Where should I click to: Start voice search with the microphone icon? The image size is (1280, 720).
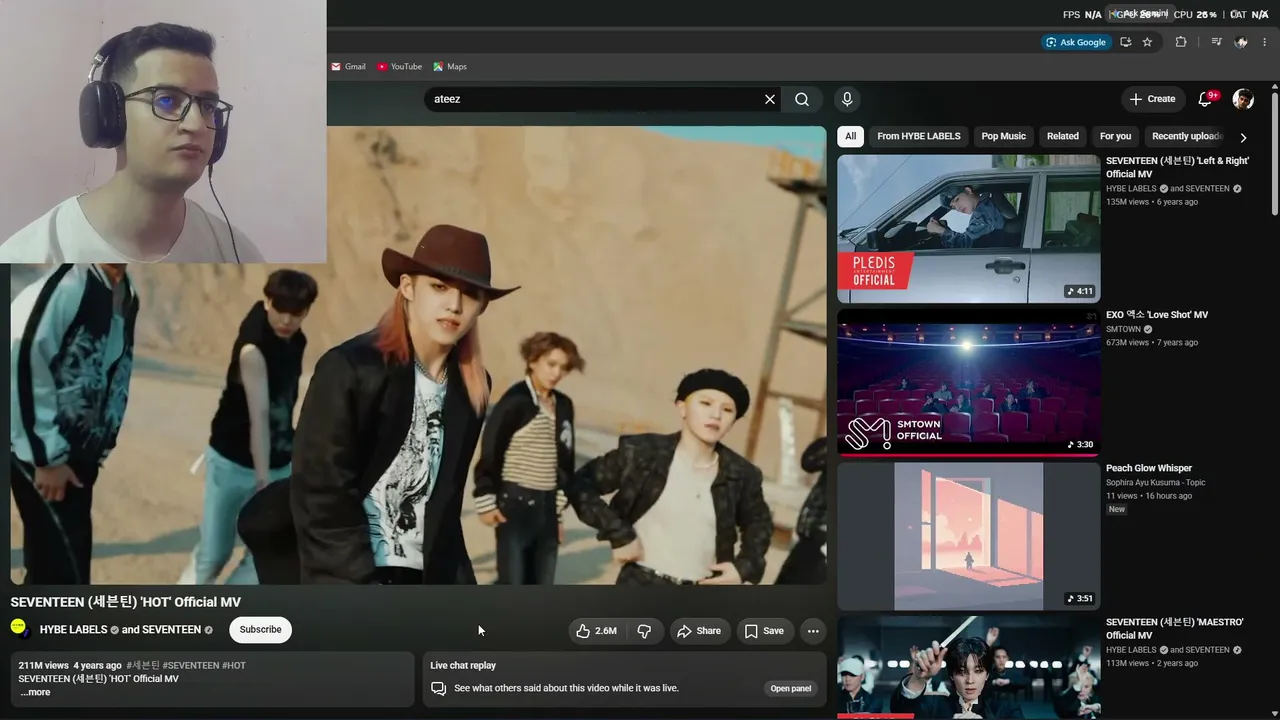(x=847, y=99)
